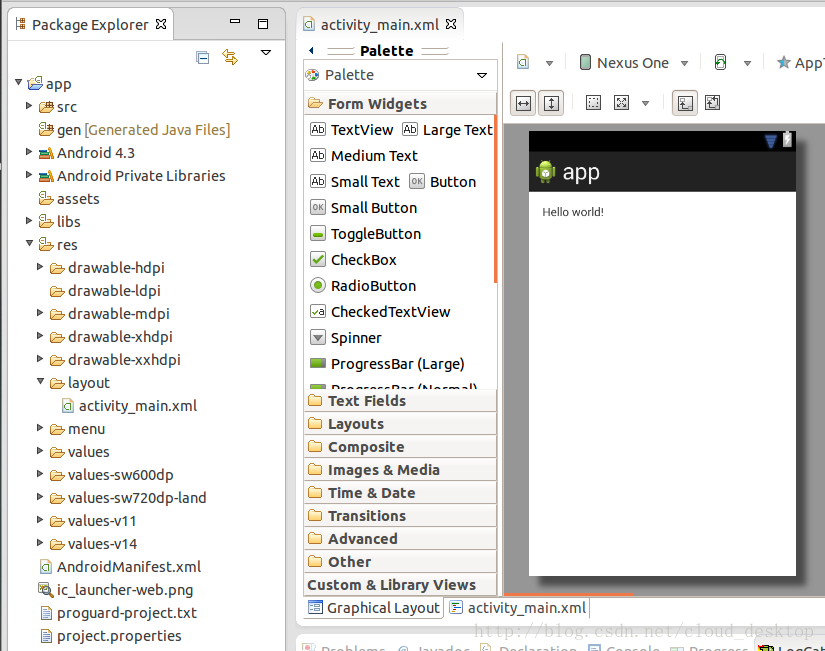Expand the drawable-hdpi folder
Viewport: 825px width, 651px height.
[x=40, y=267]
